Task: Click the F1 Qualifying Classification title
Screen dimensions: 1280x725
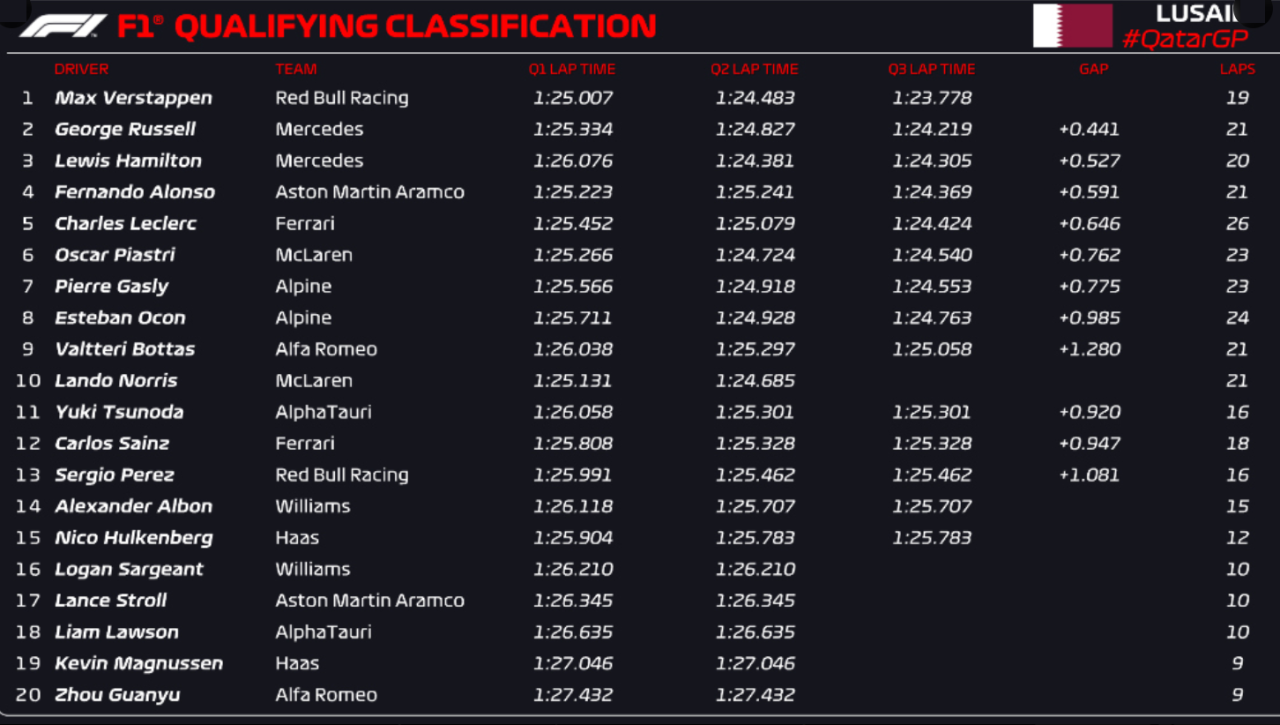Action: pos(386,26)
